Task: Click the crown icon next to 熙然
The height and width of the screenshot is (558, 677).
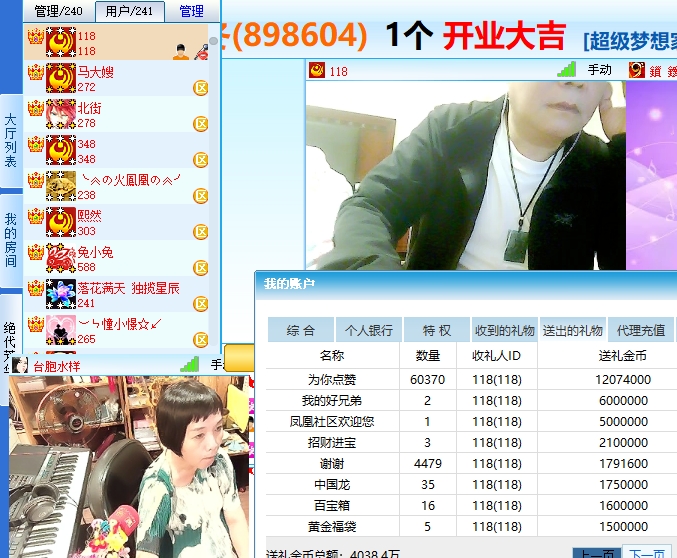Action: coord(35,217)
